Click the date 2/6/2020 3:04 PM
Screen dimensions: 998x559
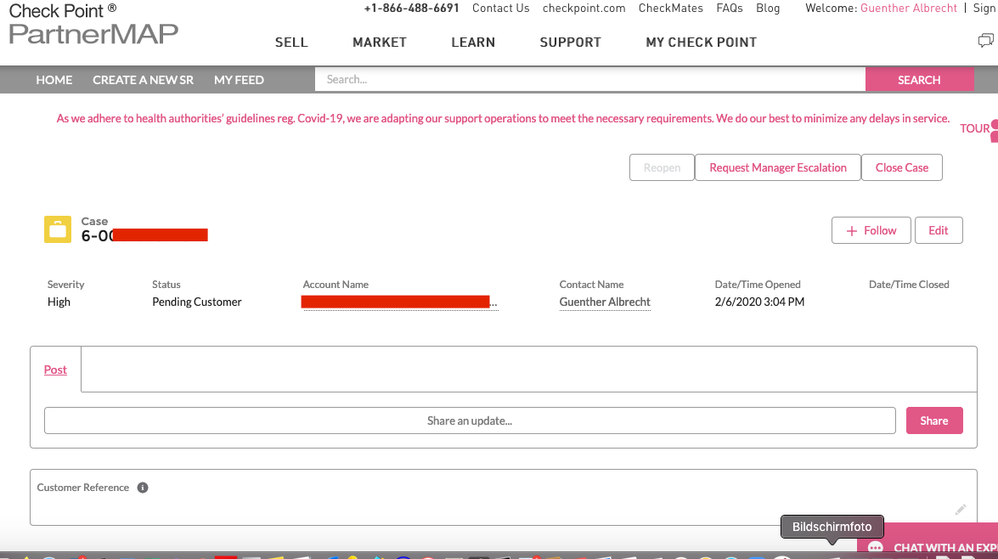tap(759, 302)
